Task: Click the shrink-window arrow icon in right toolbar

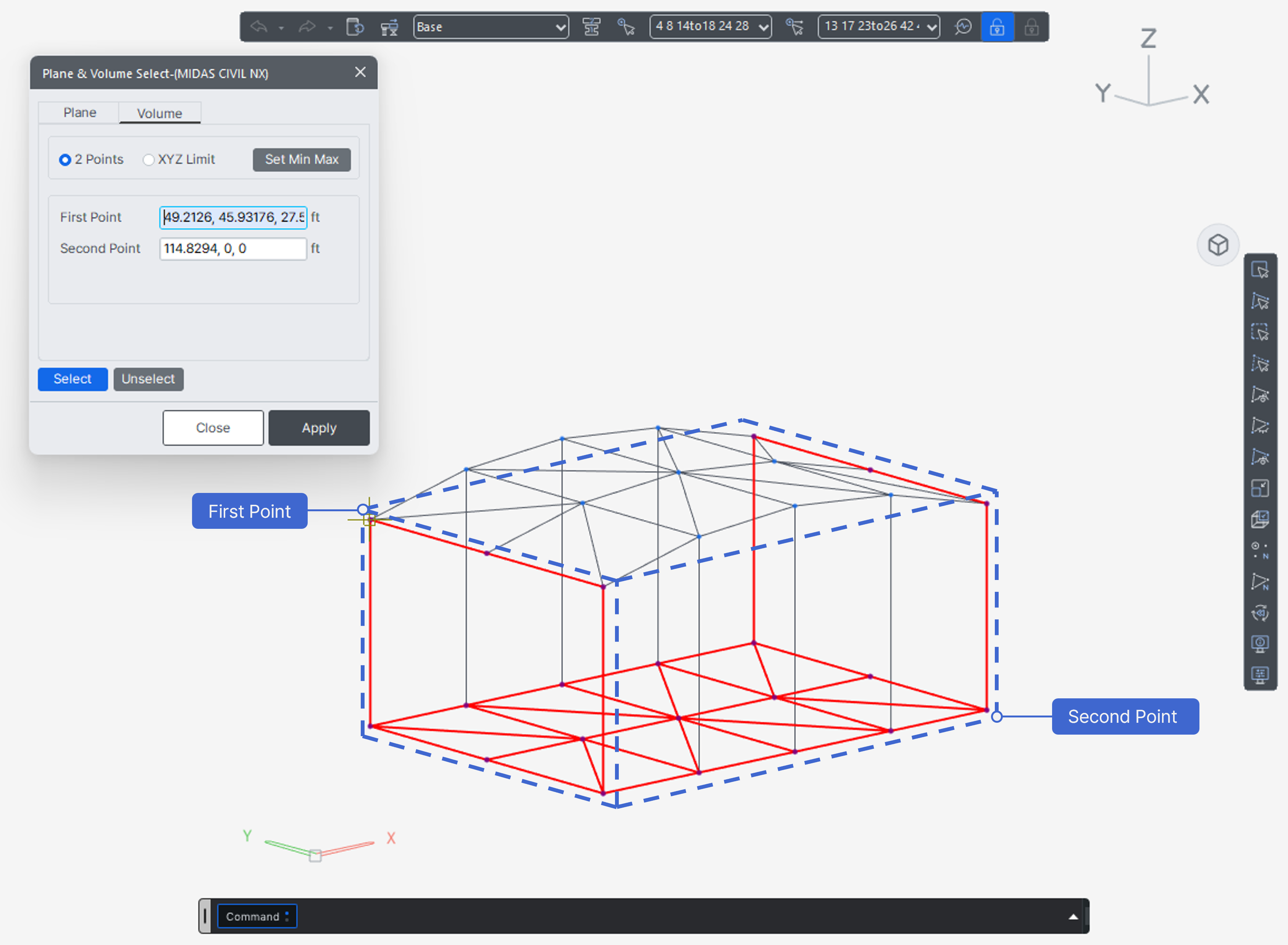Action: point(1259,488)
